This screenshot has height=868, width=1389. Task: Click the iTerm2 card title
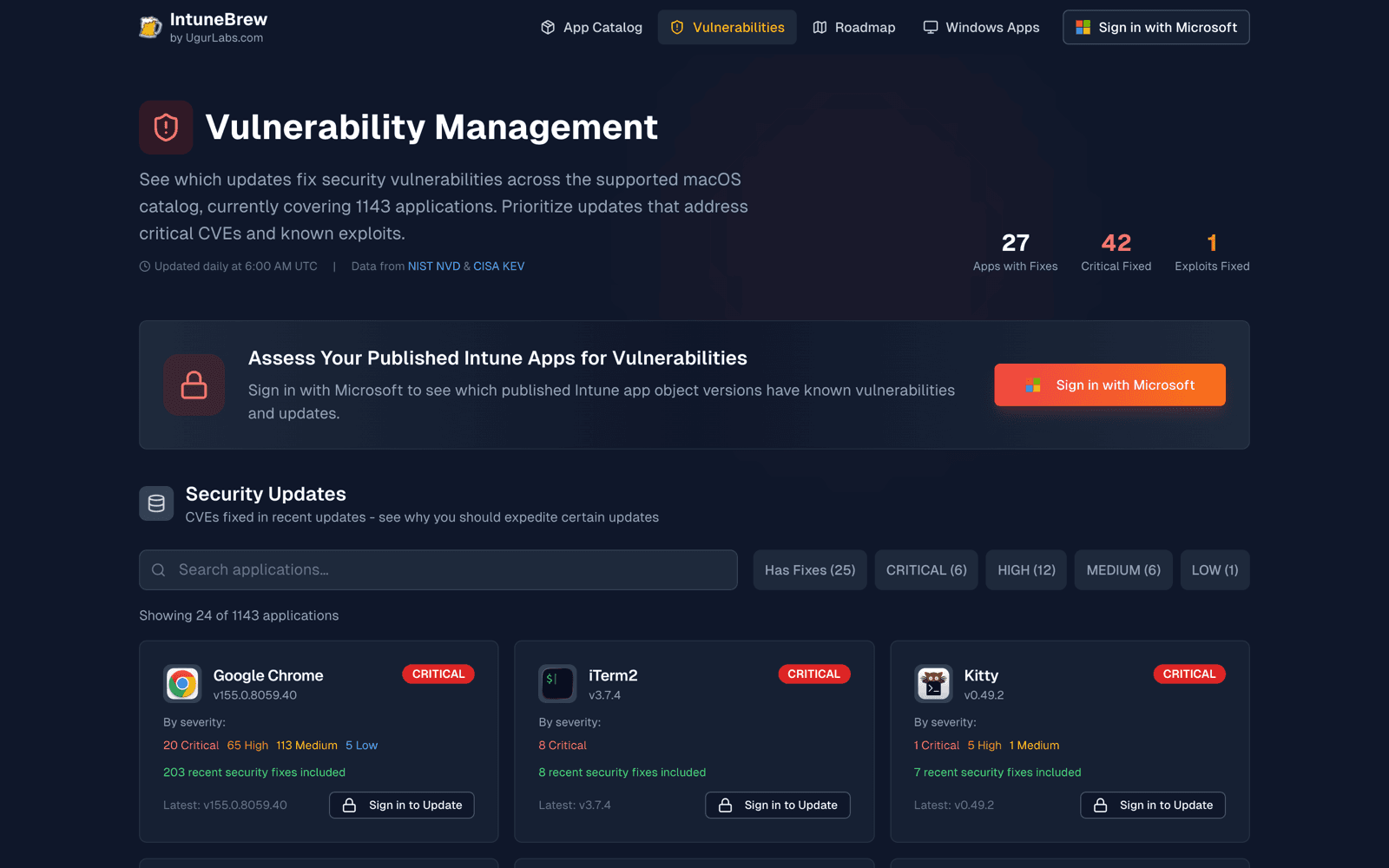click(613, 675)
